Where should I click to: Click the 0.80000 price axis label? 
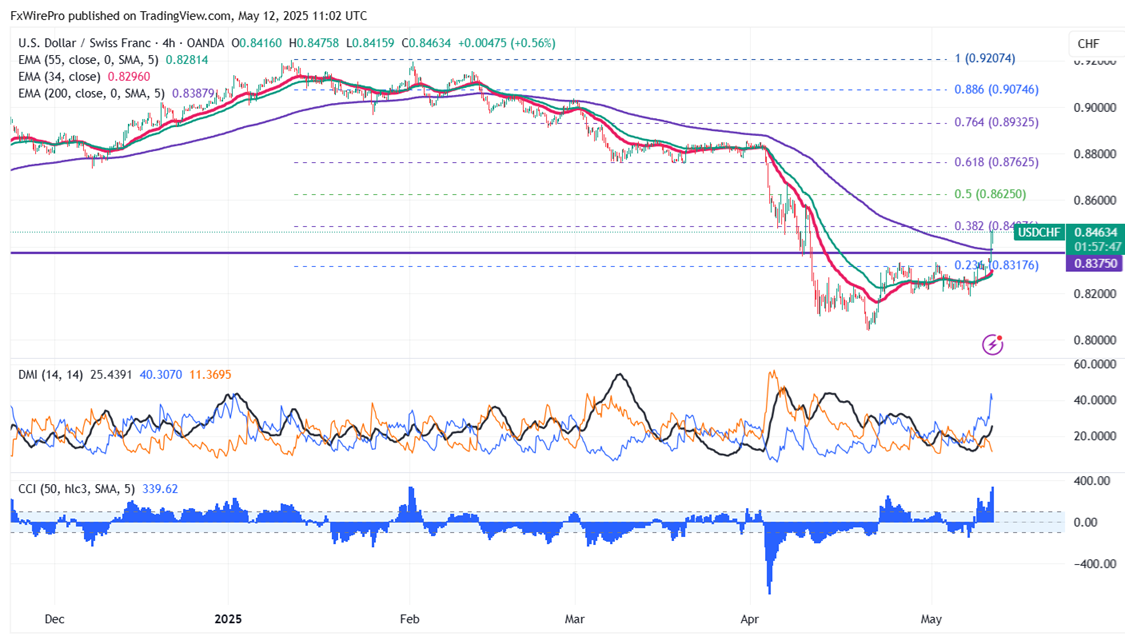coord(1095,340)
